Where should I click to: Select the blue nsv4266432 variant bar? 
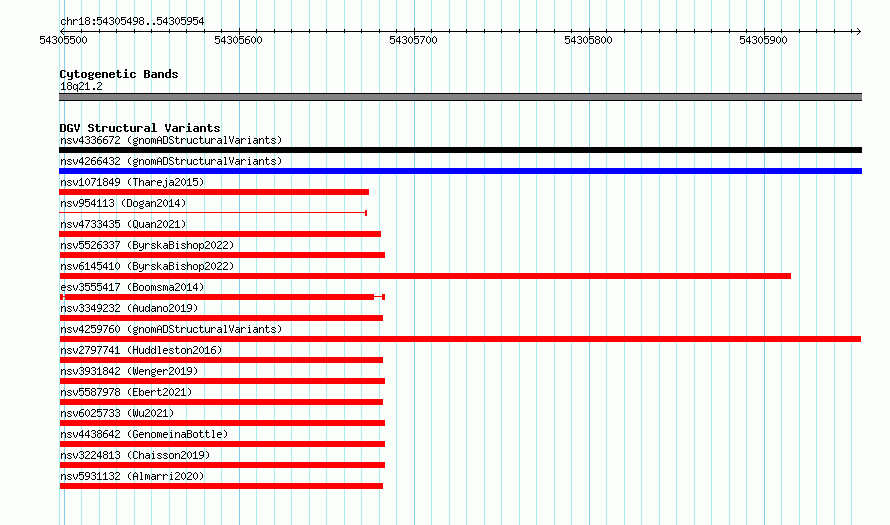tap(460, 171)
